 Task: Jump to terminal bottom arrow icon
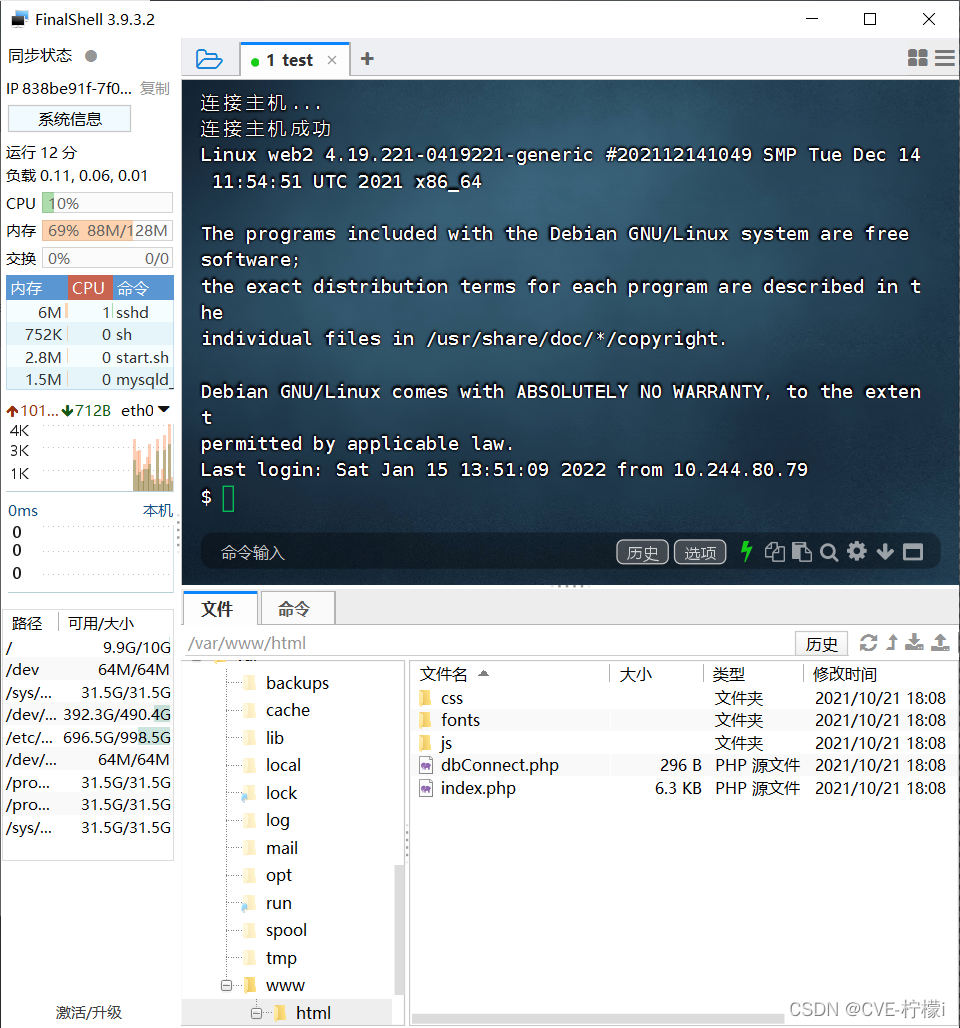(x=885, y=552)
